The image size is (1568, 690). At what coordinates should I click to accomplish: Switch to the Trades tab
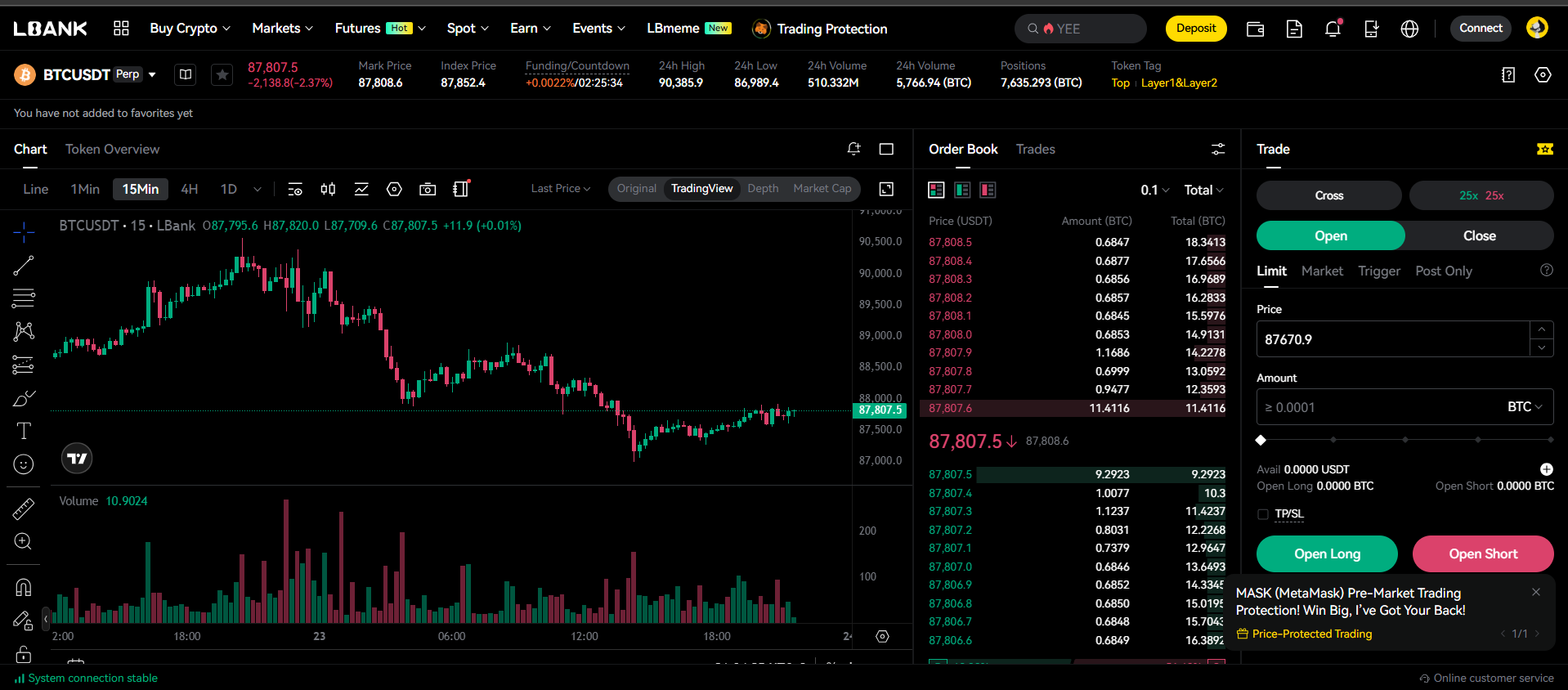click(x=1035, y=149)
